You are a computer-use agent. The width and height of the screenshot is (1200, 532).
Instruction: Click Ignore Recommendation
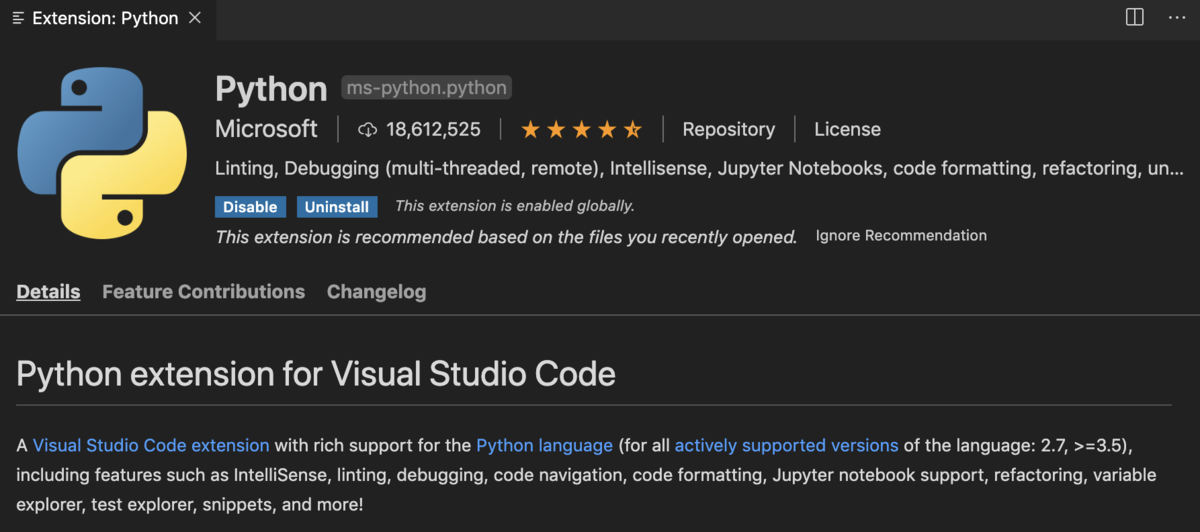pyautogui.click(x=901, y=236)
